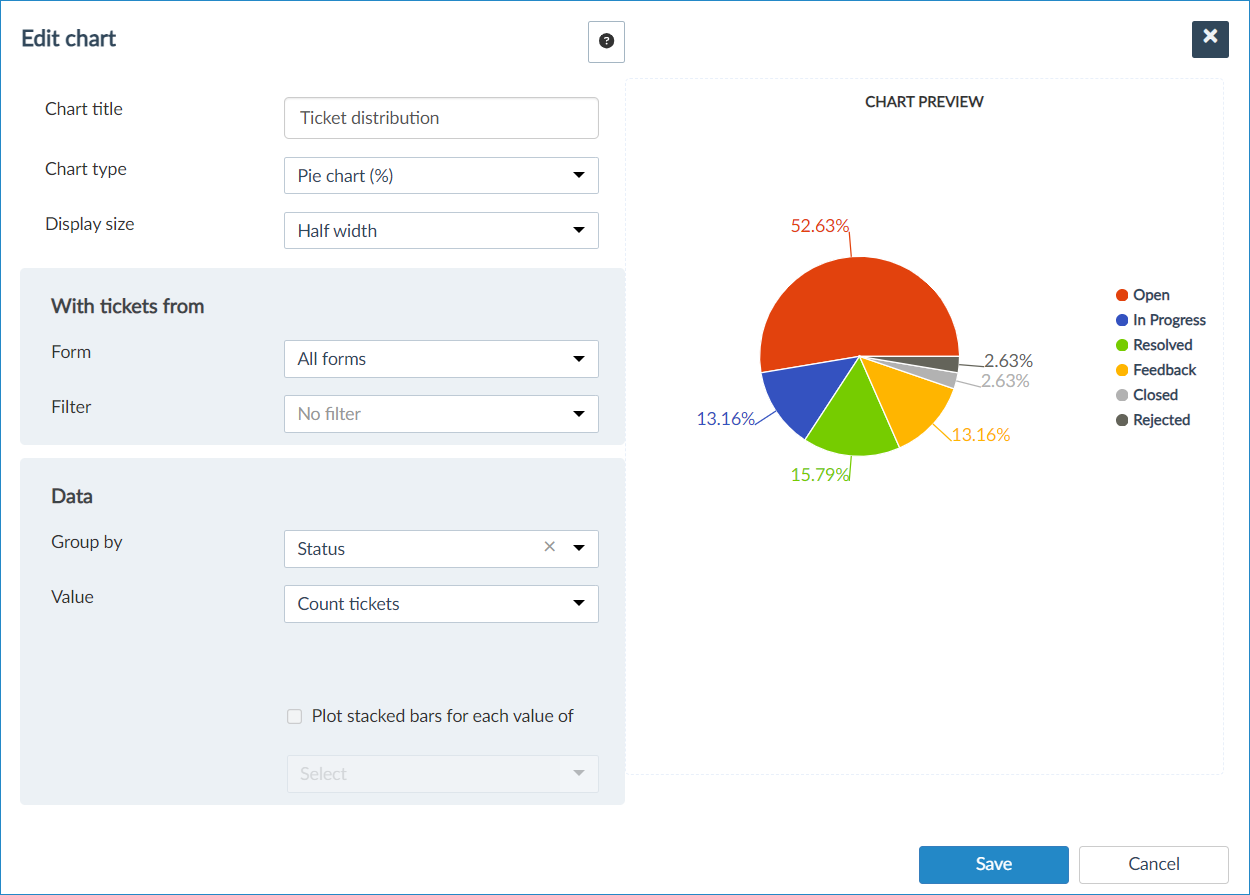Expand the Display size dropdown

coord(441,231)
